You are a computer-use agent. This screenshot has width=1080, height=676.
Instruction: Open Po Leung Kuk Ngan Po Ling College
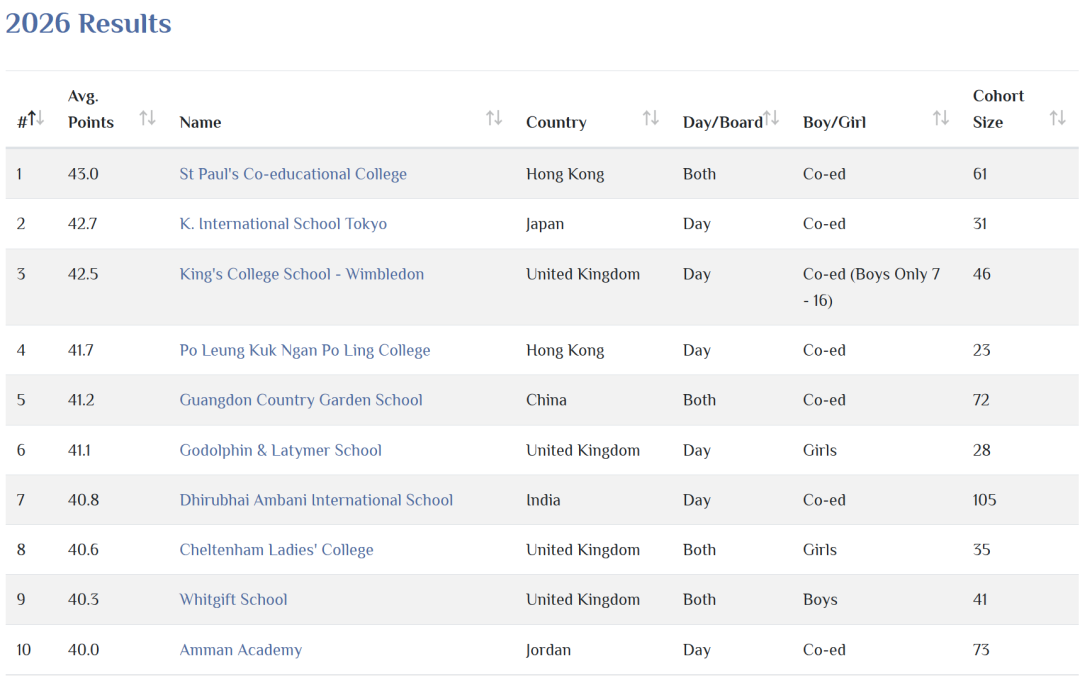[x=304, y=350]
